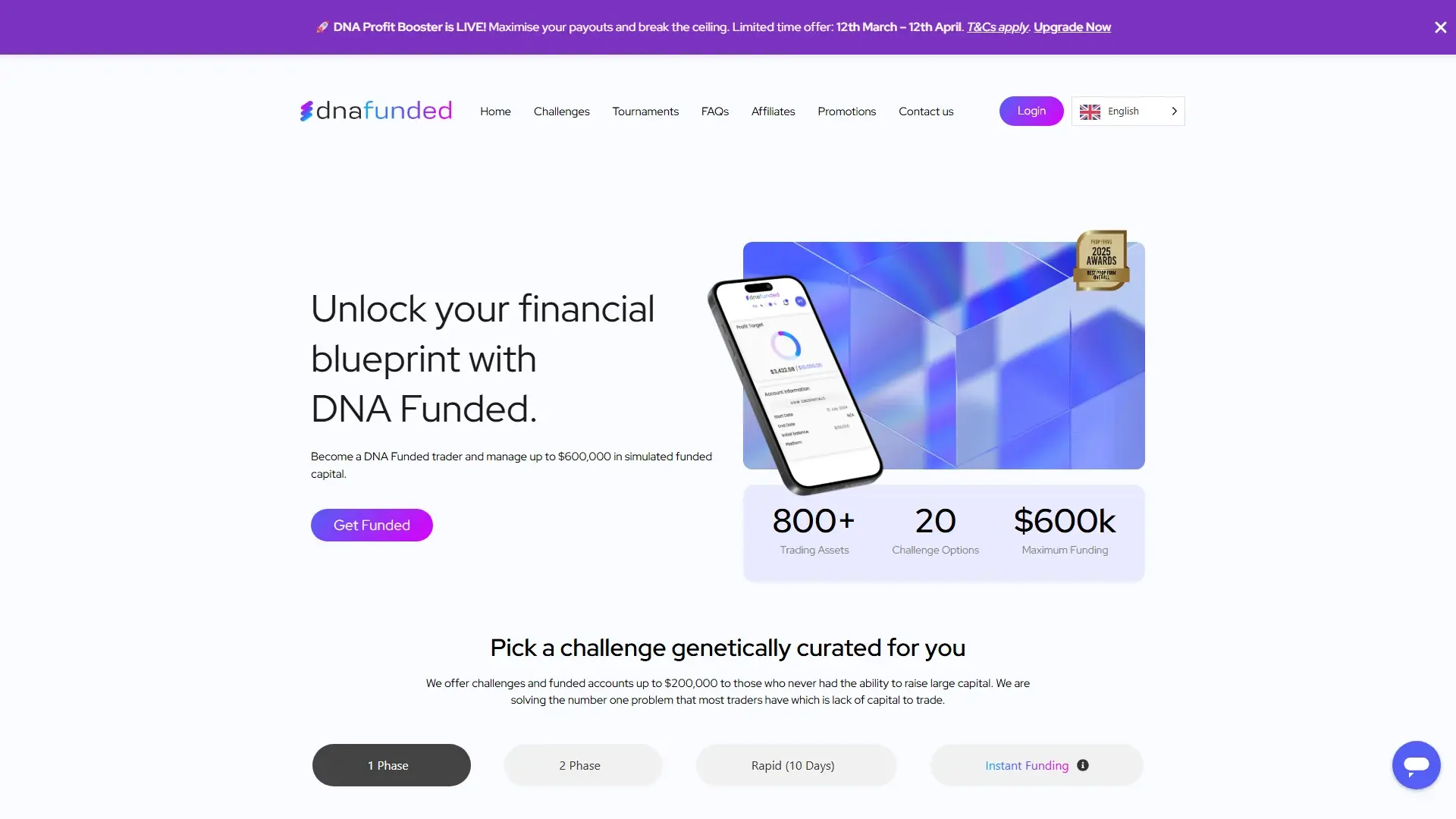
Task: Open the Challenges page
Action: pos(561,111)
